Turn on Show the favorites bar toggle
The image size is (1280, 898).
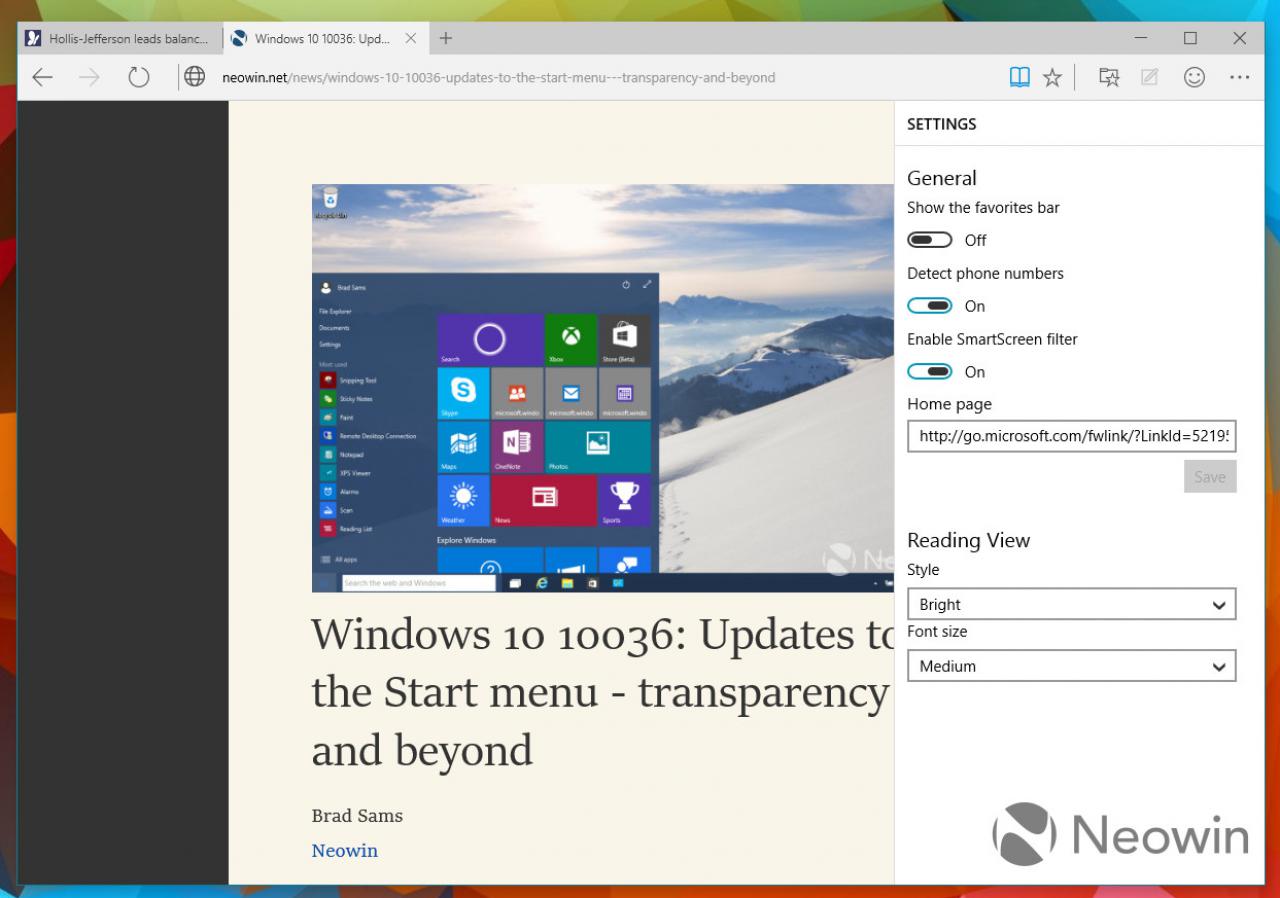coord(929,240)
